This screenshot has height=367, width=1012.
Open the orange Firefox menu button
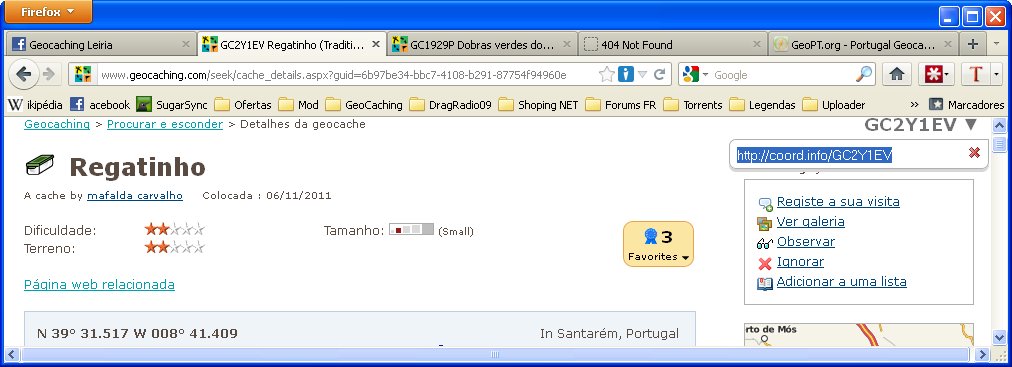[x=47, y=12]
